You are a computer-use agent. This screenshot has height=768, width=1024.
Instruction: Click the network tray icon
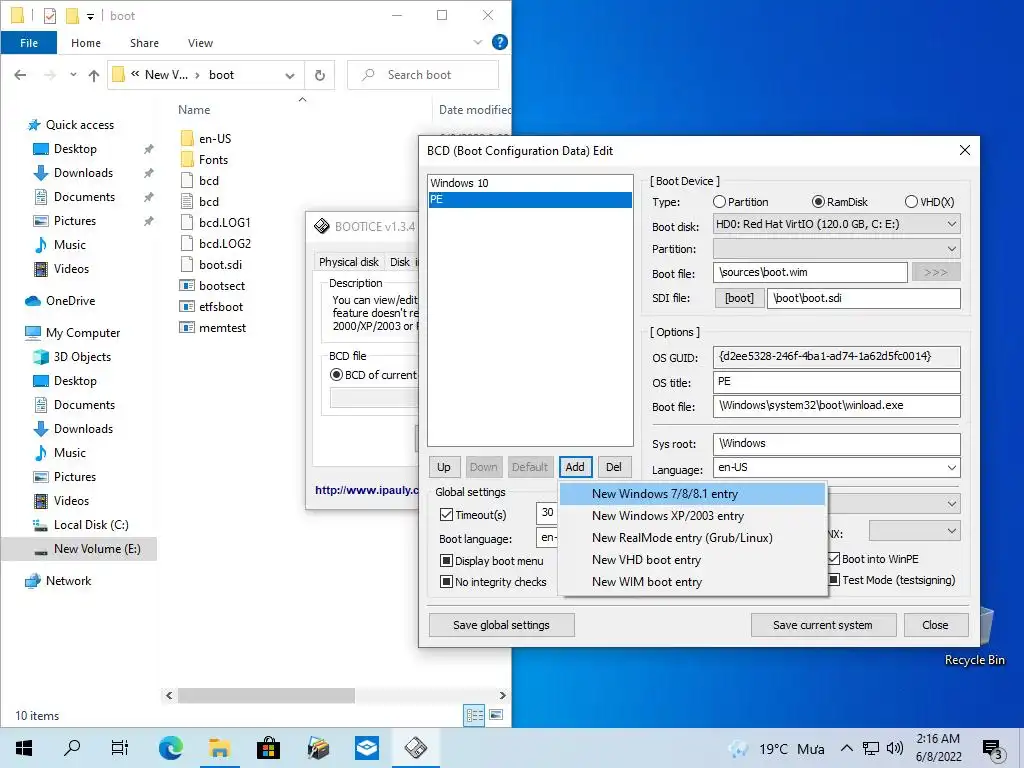point(871,748)
